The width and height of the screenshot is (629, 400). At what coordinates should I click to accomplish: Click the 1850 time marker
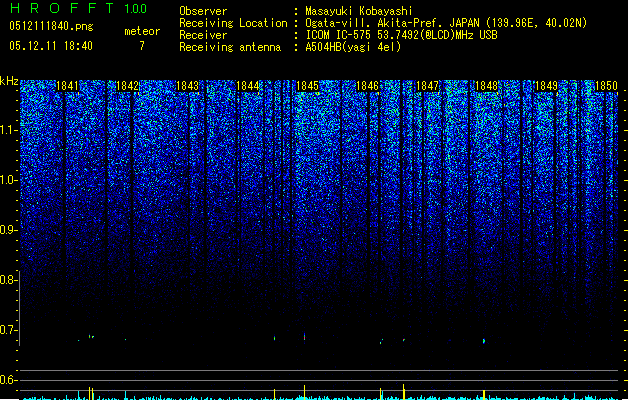pyautogui.click(x=606, y=86)
